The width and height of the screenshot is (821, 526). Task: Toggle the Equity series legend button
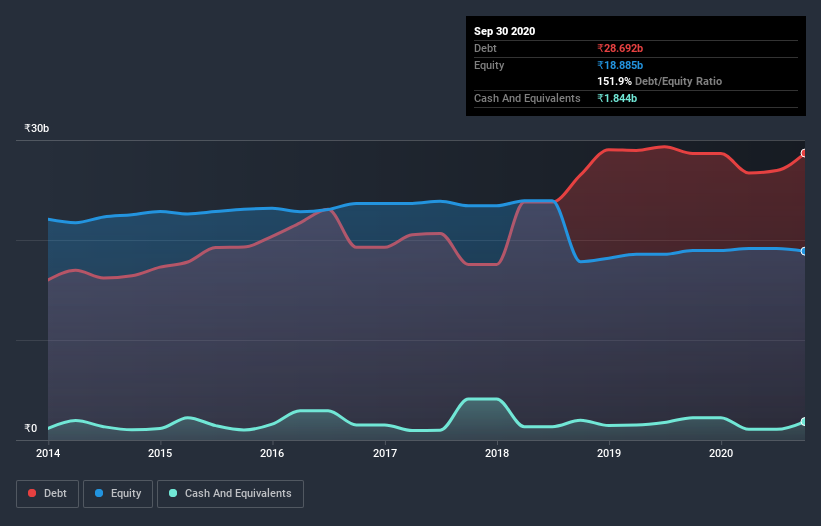pyautogui.click(x=118, y=494)
